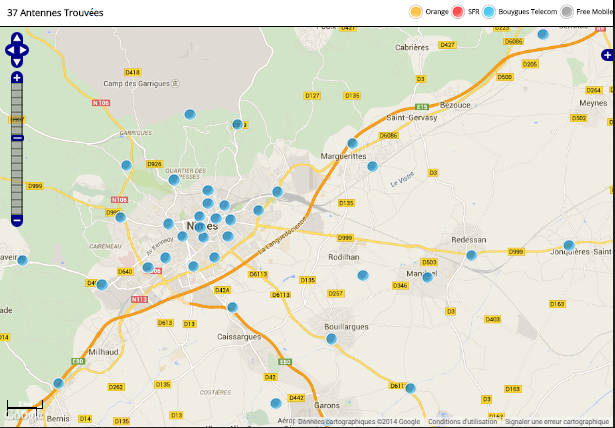The width and height of the screenshot is (615, 428).
Task: Open the Conditions d'utilisation link
Action: click(462, 421)
